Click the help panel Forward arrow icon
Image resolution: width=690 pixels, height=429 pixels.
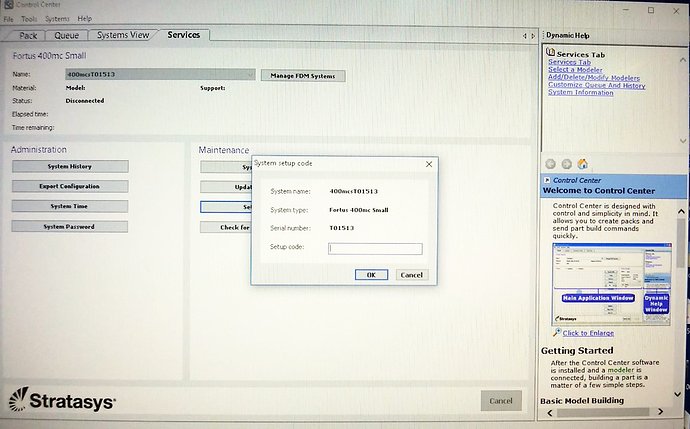566,164
